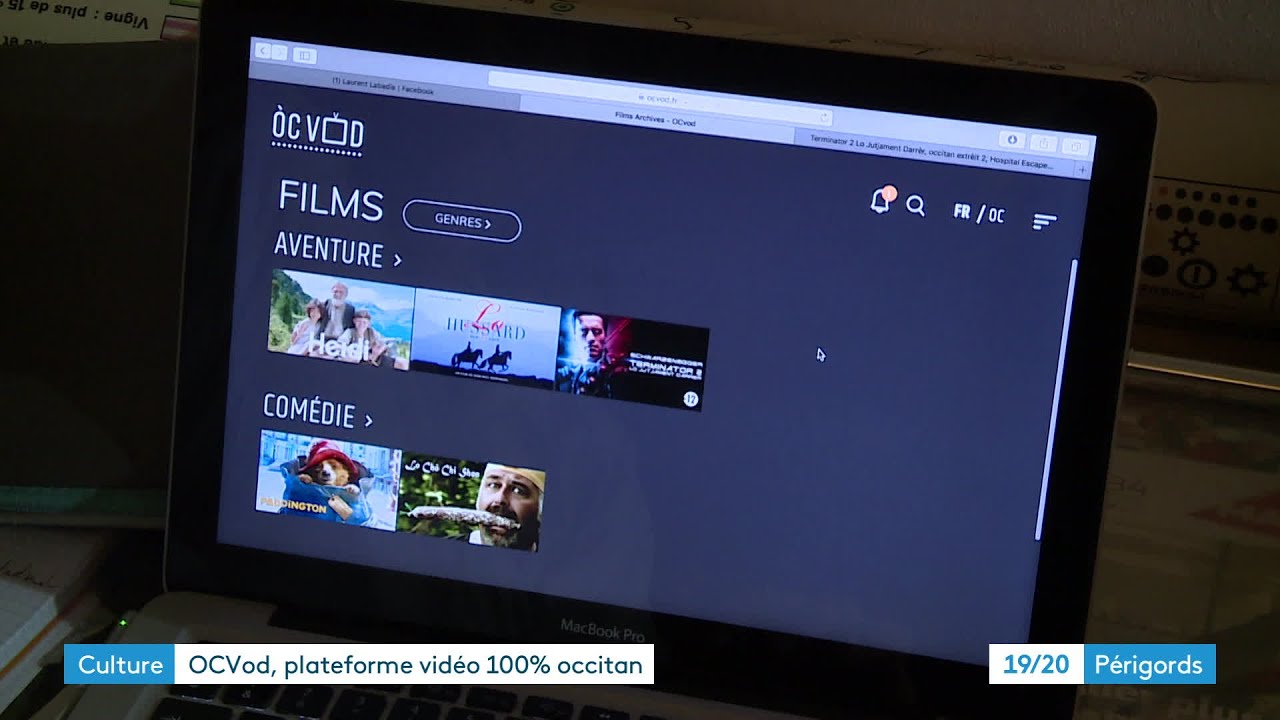Open the GENRES dropdown button
This screenshot has height=720, width=1280.
coord(462,221)
